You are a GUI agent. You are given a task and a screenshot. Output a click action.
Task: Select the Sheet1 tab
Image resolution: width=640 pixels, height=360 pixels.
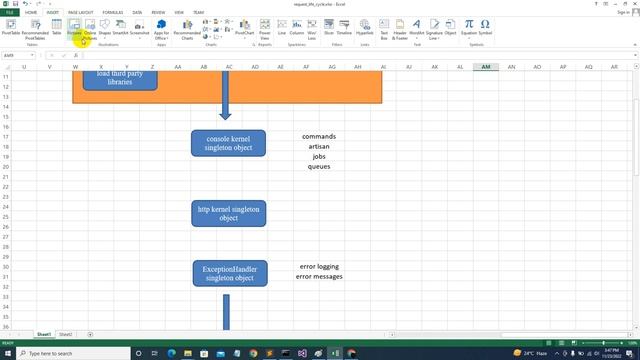pos(44,334)
